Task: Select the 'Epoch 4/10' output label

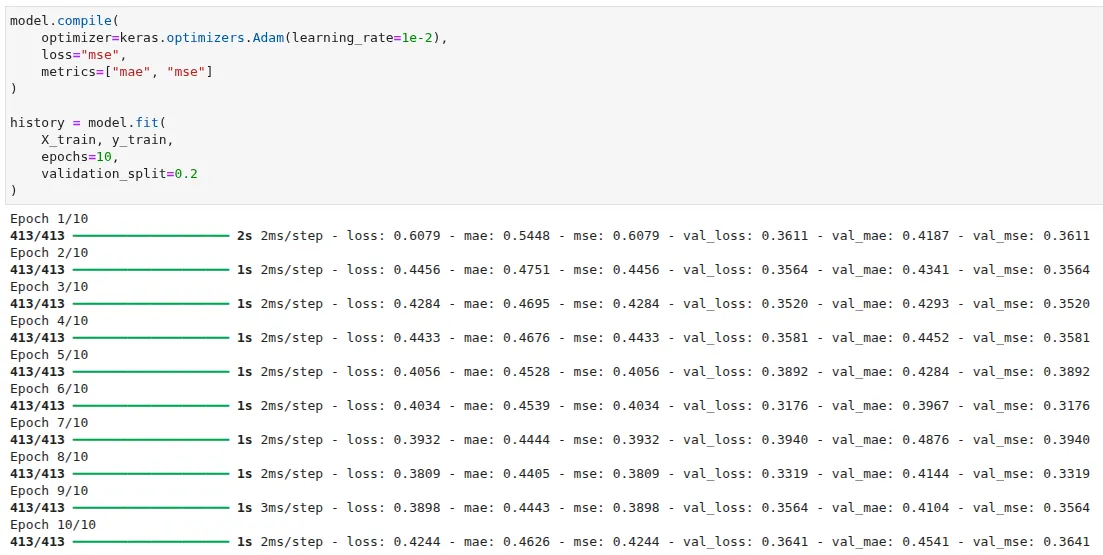Action: click(49, 321)
